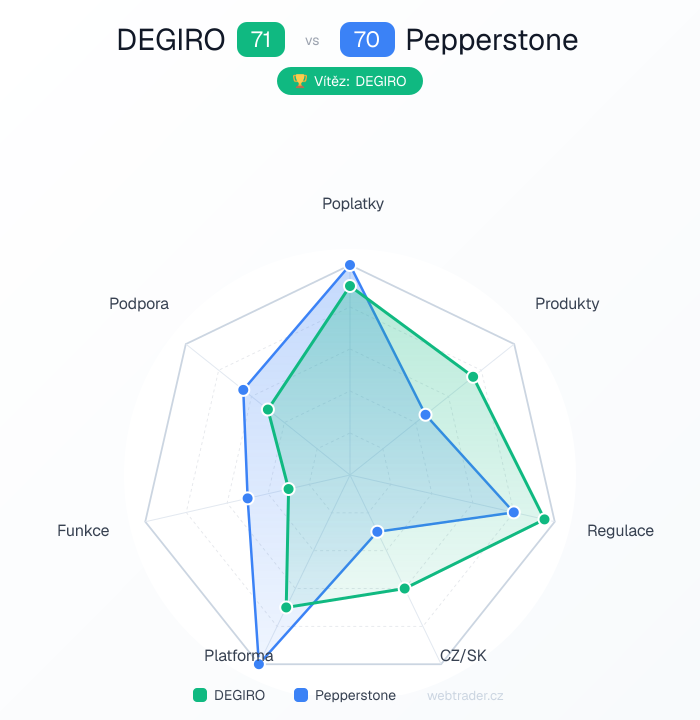Click DEGIRO's CZ/SK data point
The width and height of the screenshot is (700, 720).
point(405,588)
